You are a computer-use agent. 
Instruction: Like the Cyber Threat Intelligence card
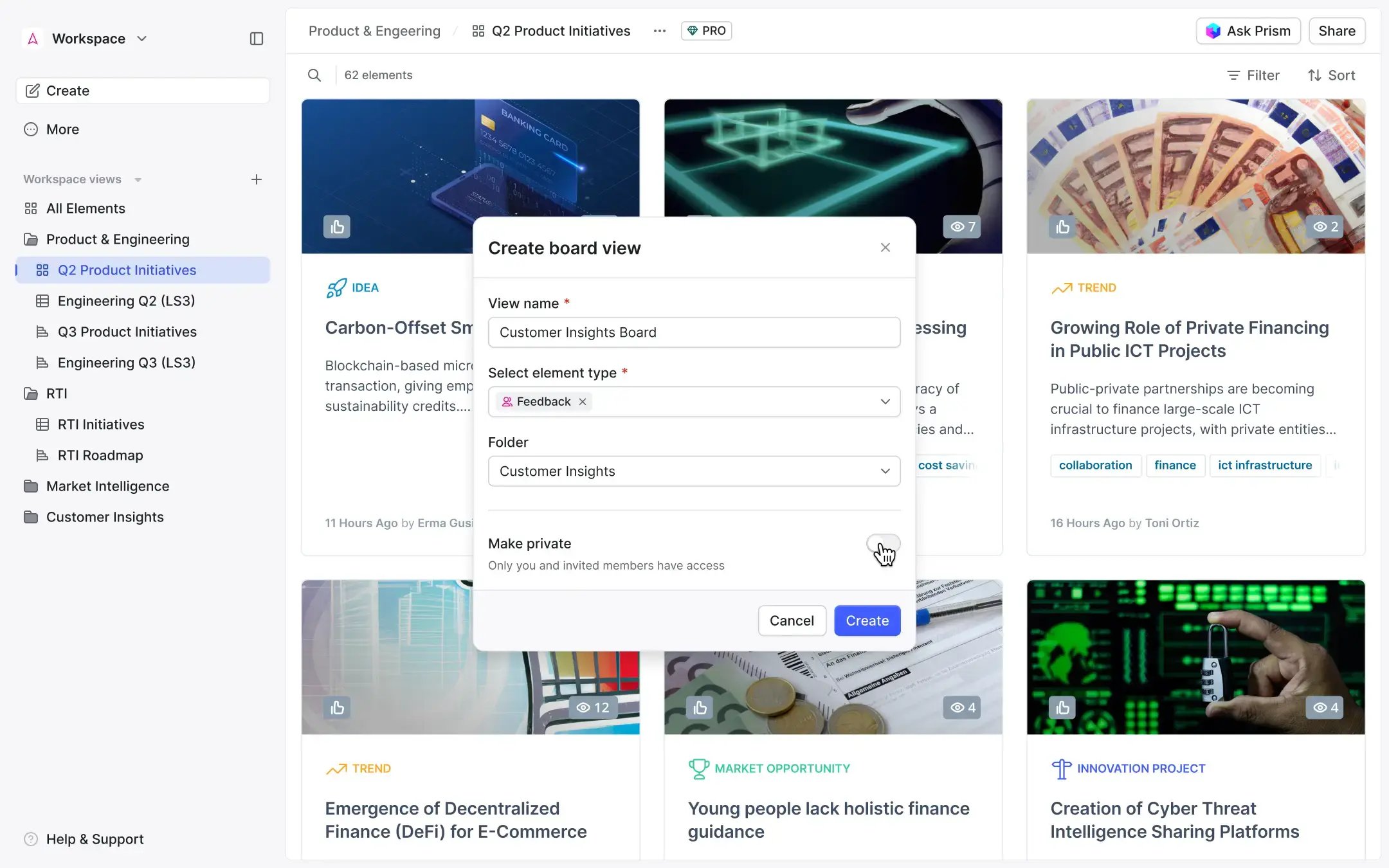(1062, 707)
